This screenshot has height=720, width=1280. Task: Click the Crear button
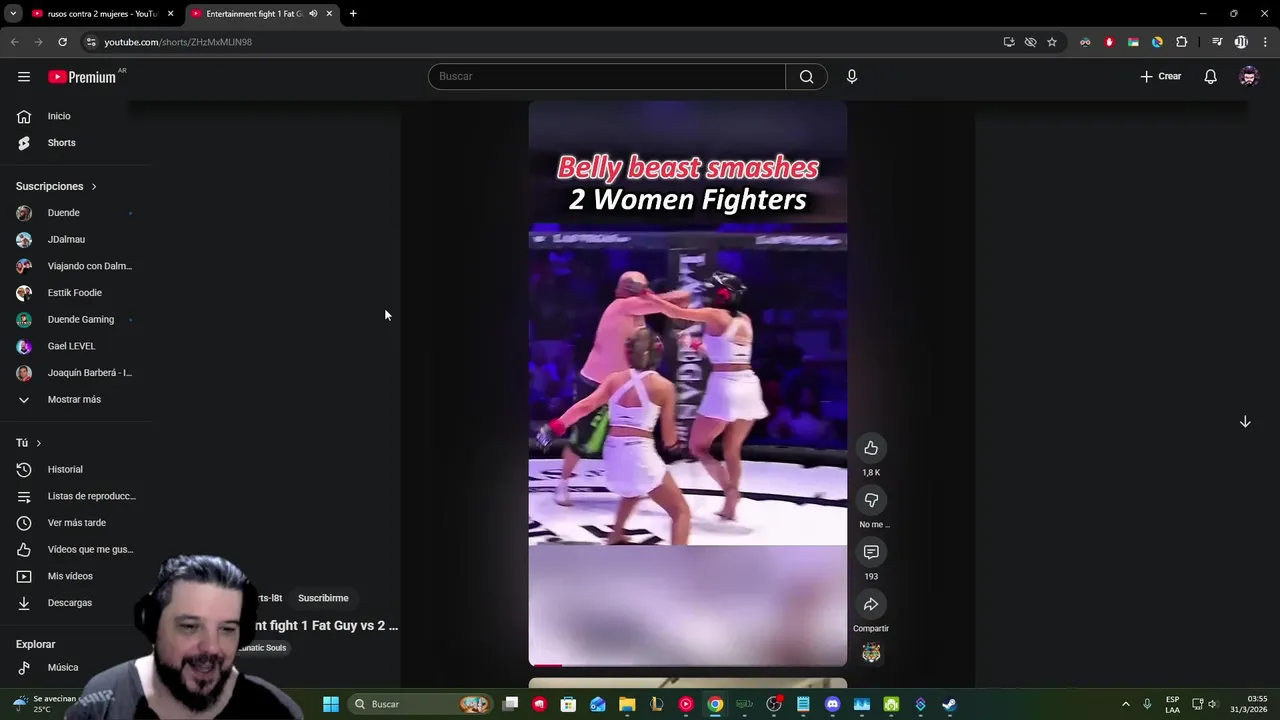[1161, 76]
